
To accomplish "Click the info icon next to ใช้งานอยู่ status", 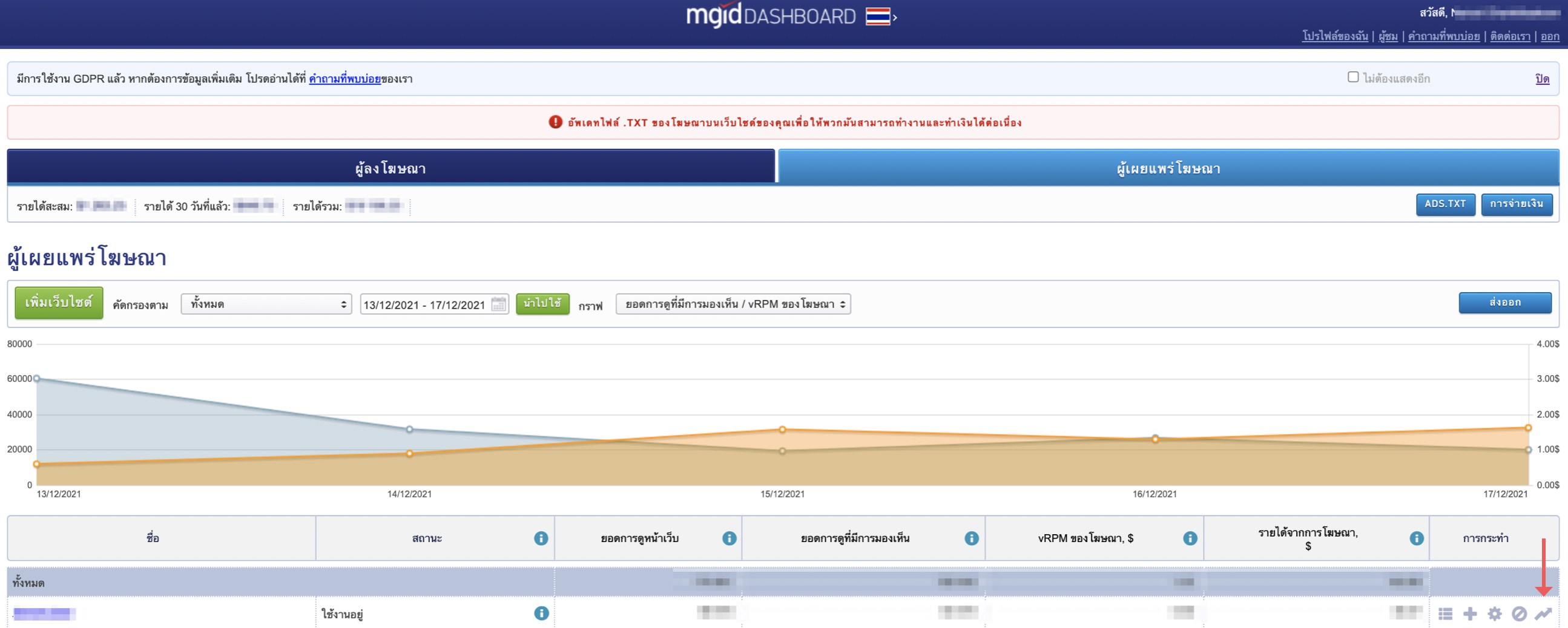I will click(541, 613).
